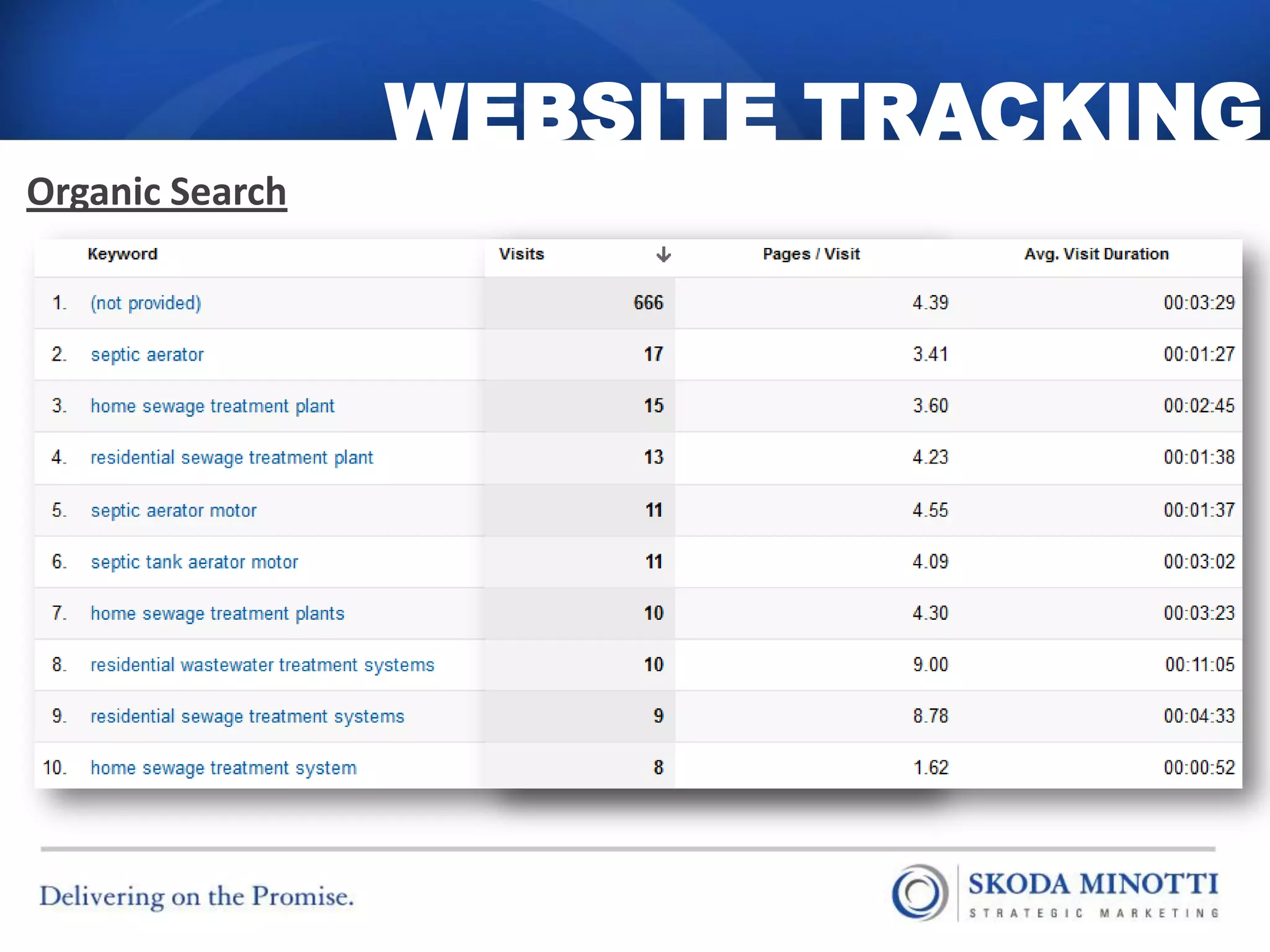The height and width of the screenshot is (952, 1270).
Task: Select the duration value 00:03:02
Action: point(1199,562)
